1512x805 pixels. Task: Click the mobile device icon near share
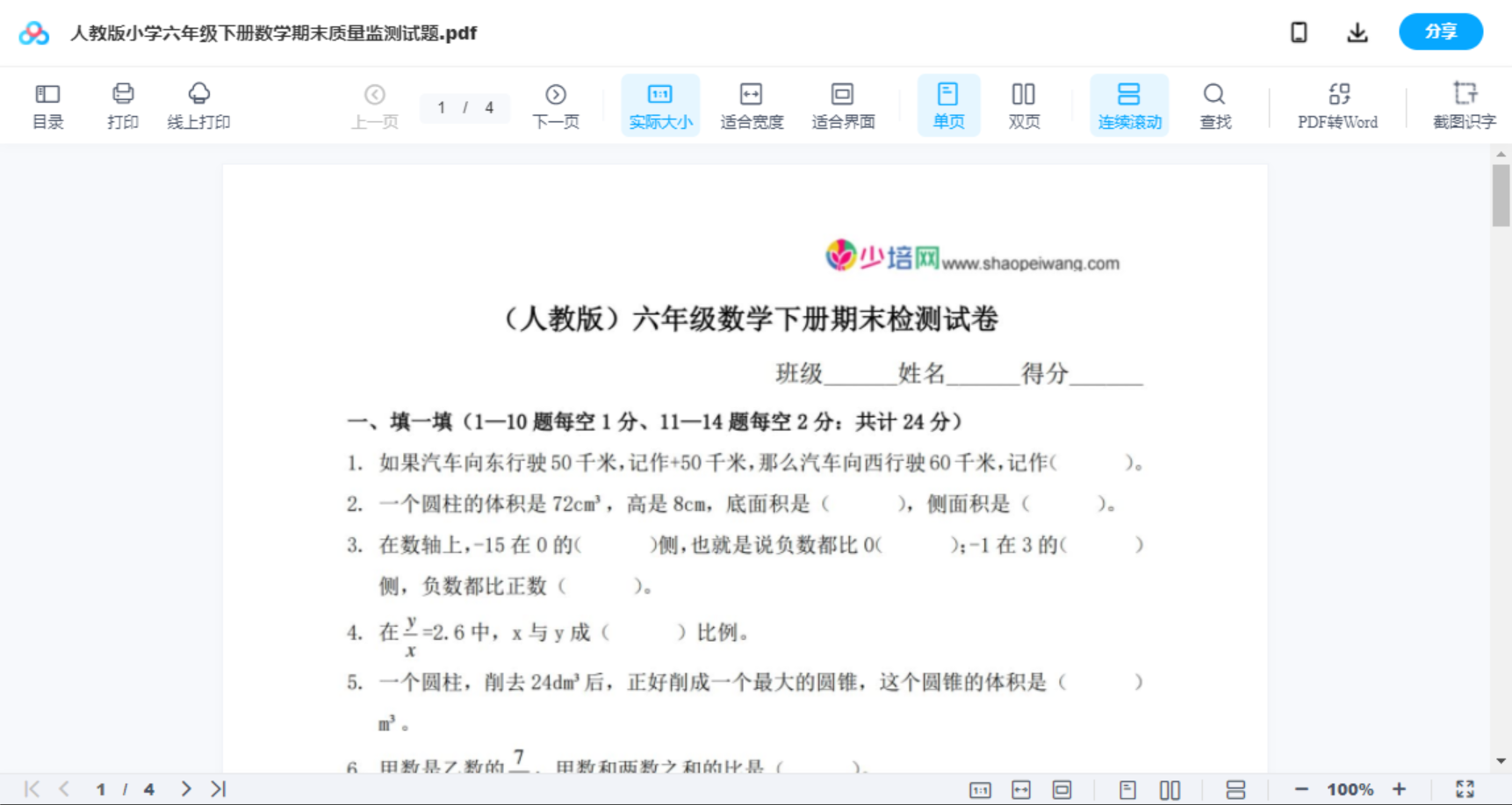tap(1299, 32)
